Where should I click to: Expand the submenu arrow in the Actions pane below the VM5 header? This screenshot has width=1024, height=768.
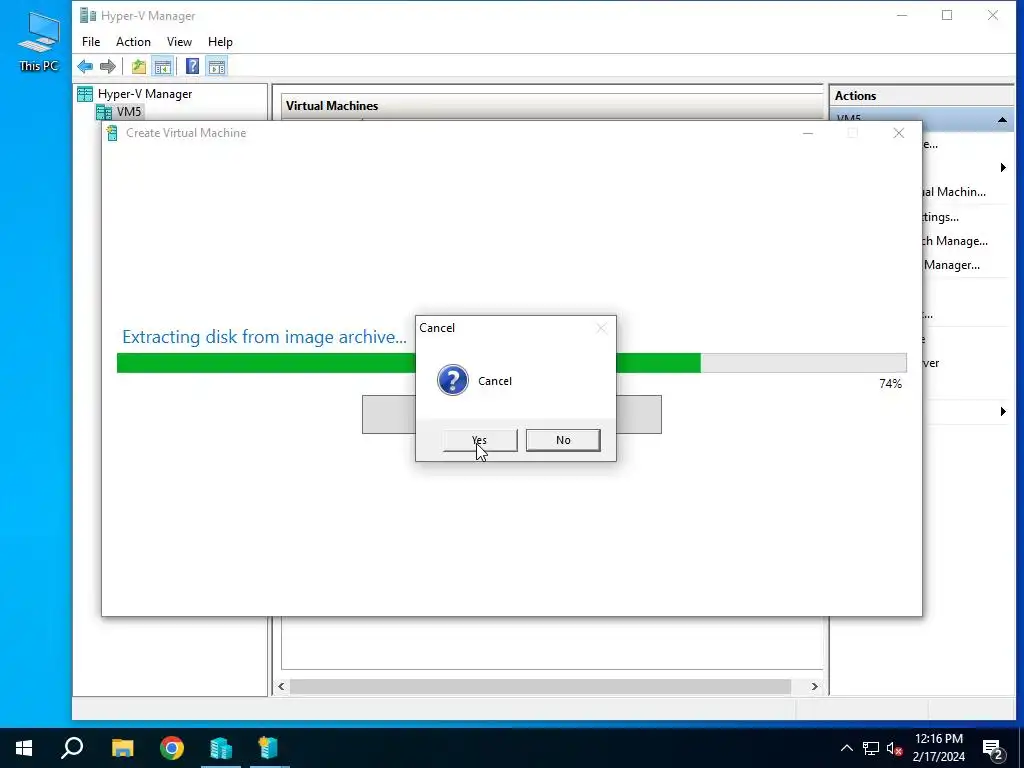coord(1003,168)
